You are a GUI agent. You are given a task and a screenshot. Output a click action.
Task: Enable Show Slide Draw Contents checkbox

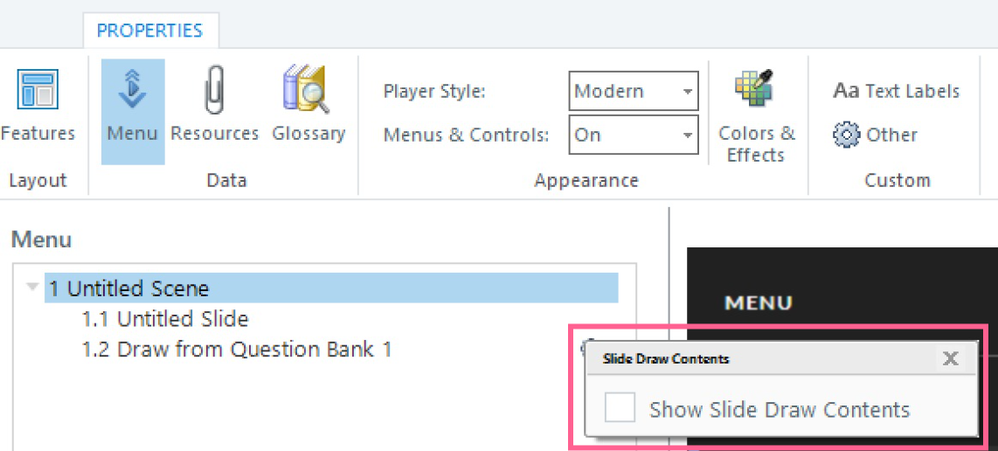[x=620, y=408]
